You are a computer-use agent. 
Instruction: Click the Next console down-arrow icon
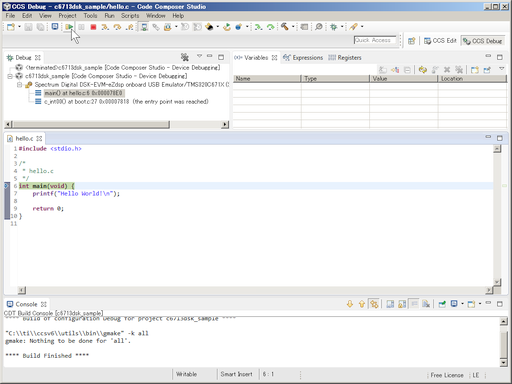click(350, 304)
